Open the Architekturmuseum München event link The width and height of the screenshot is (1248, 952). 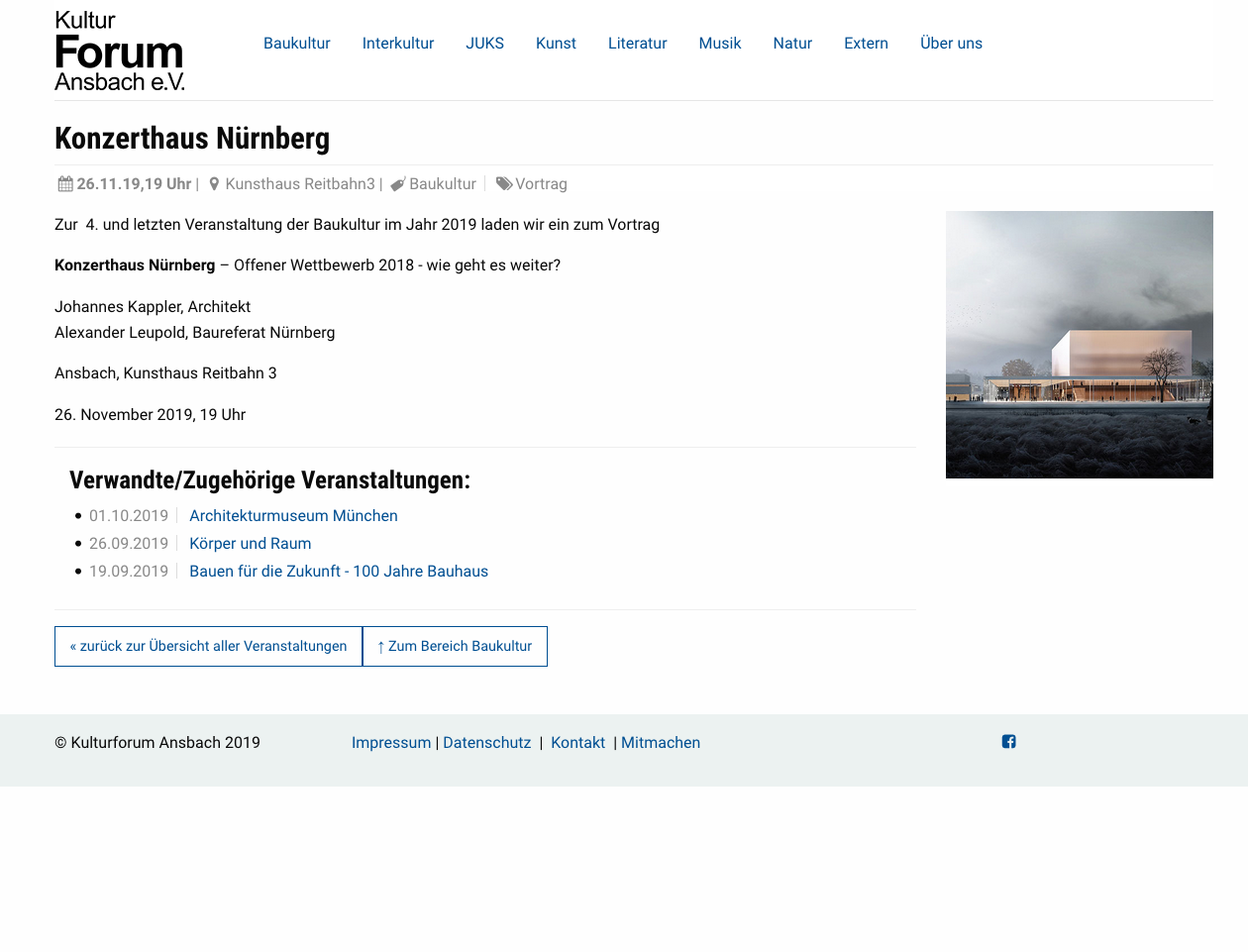(x=293, y=515)
